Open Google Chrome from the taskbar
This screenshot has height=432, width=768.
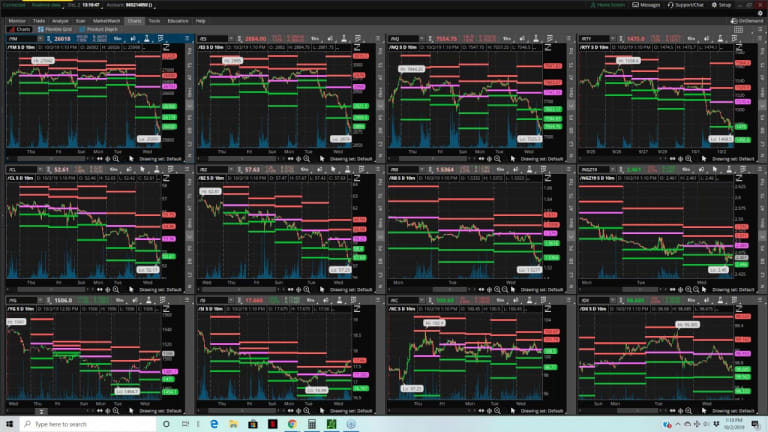[x=292, y=424]
